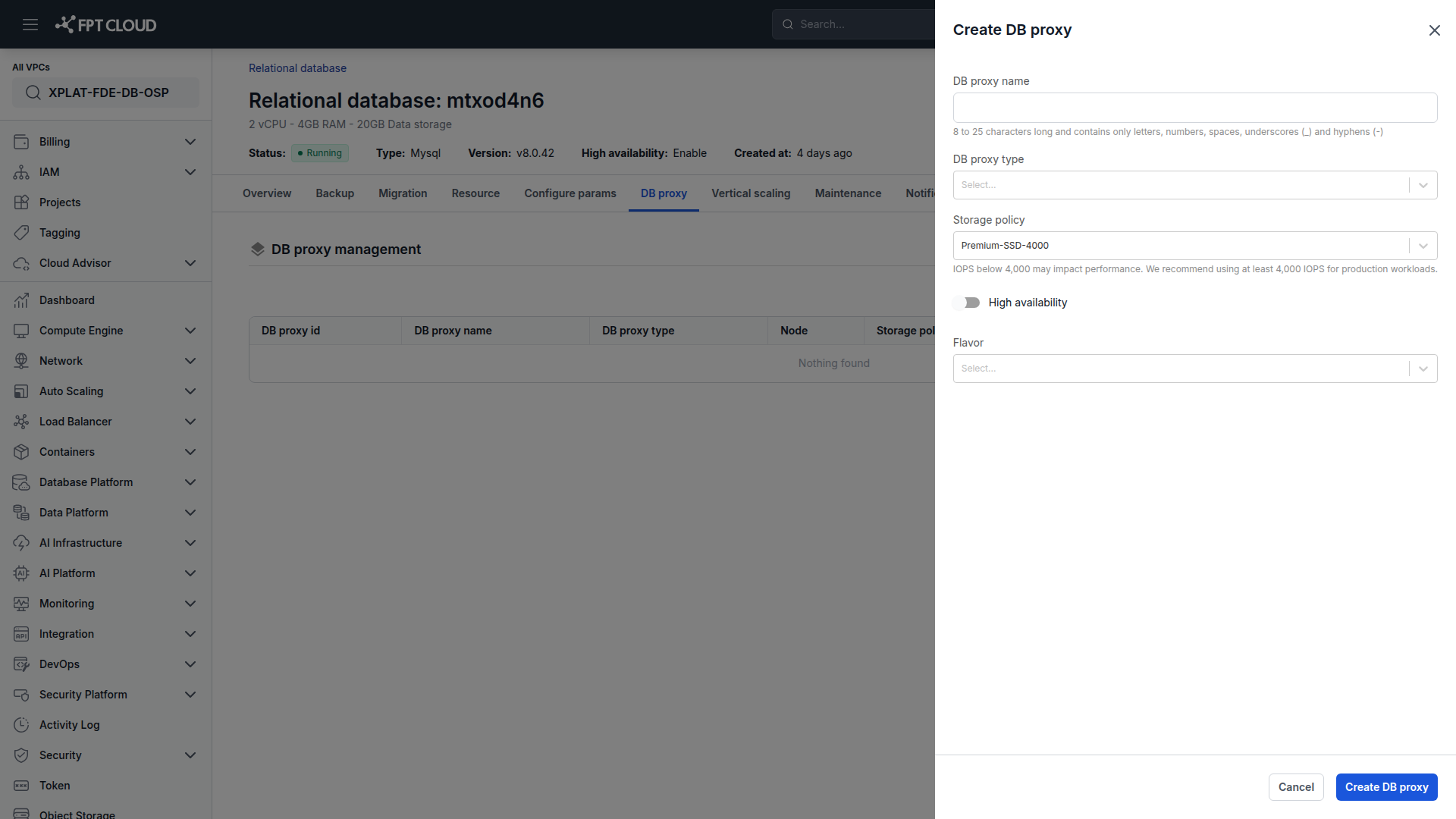1456x819 pixels.
Task: Open the Projects sidebar item
Action: point(105,202)
